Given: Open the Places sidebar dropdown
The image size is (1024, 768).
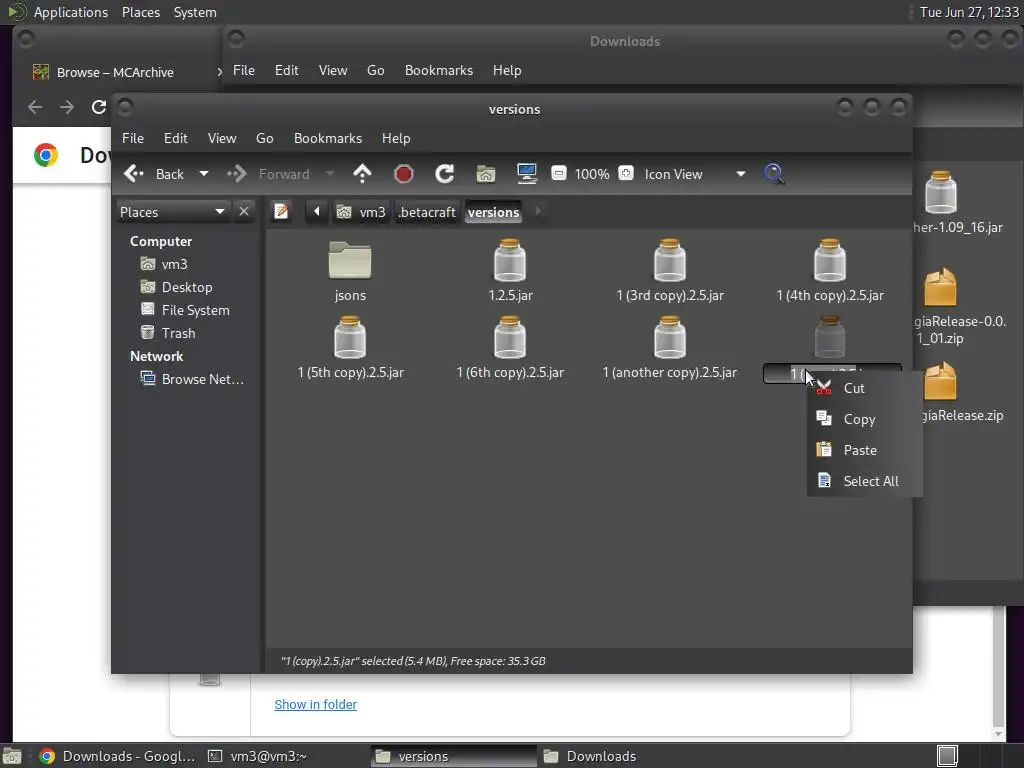Looking at the screenshot, I should click(x=173, y=212).
